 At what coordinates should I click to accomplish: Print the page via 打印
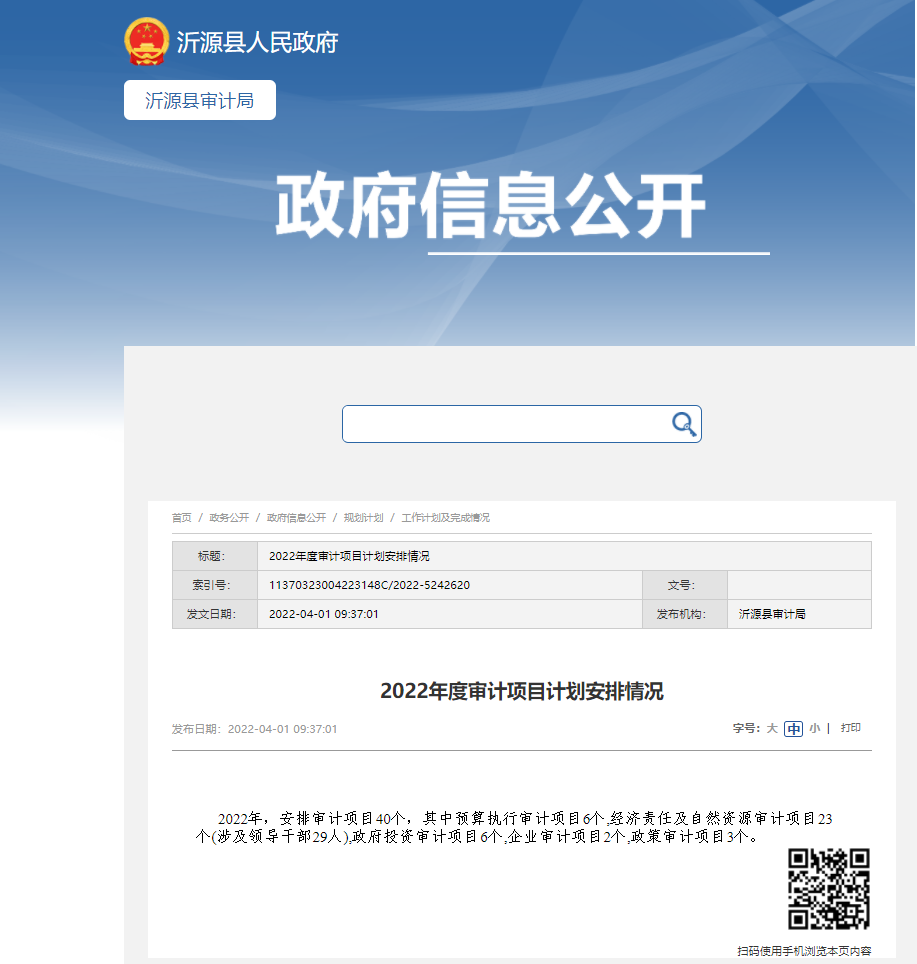(x=850, y=728)
